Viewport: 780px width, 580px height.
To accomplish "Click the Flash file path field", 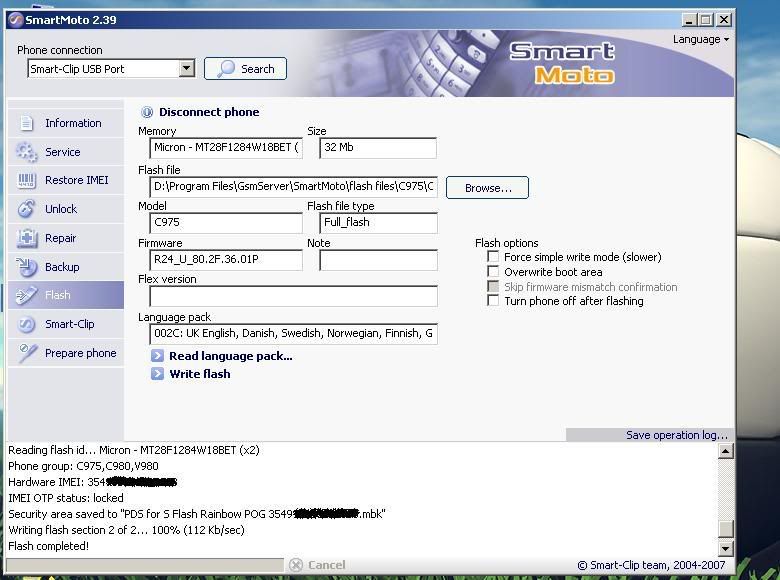I will (x=293, y=187).
